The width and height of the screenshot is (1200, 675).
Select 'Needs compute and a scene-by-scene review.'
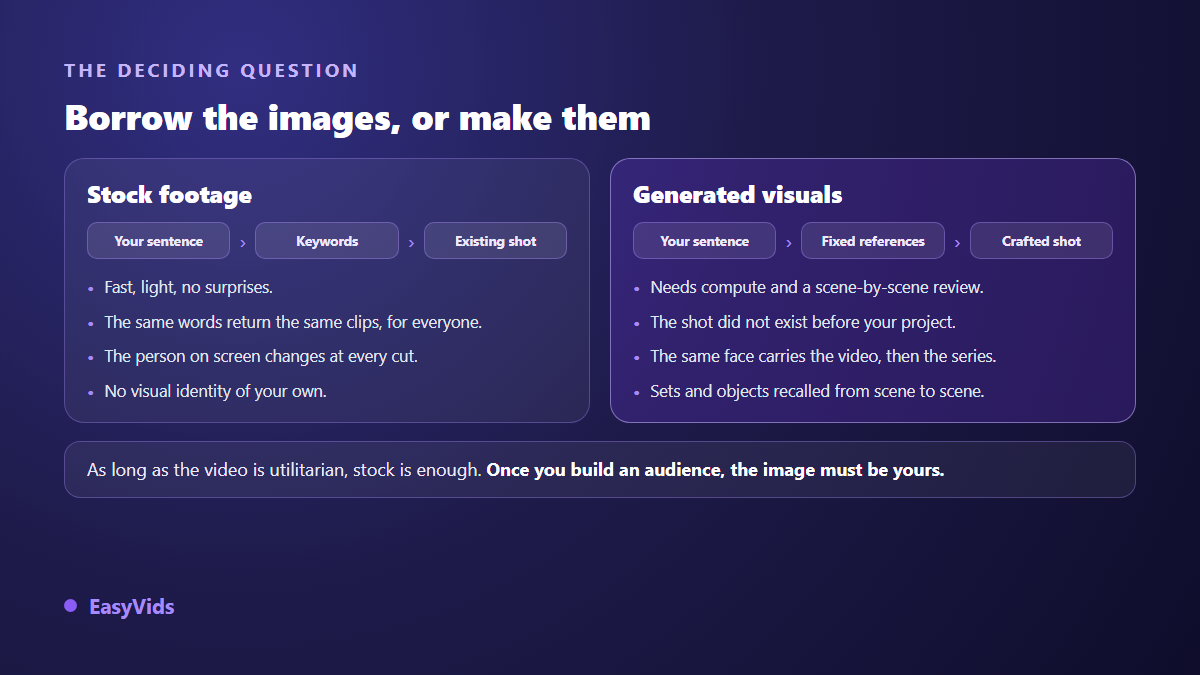817,288
